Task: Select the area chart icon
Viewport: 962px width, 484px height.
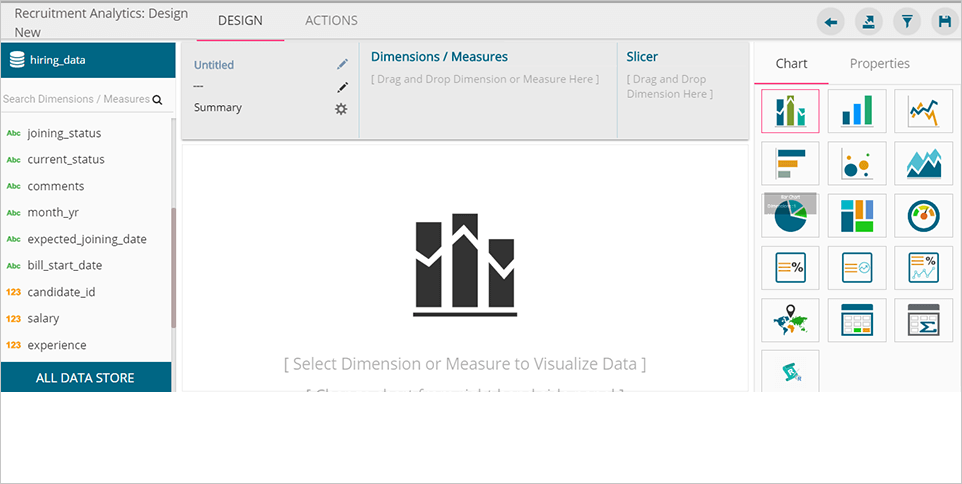Action: point(924,163)
